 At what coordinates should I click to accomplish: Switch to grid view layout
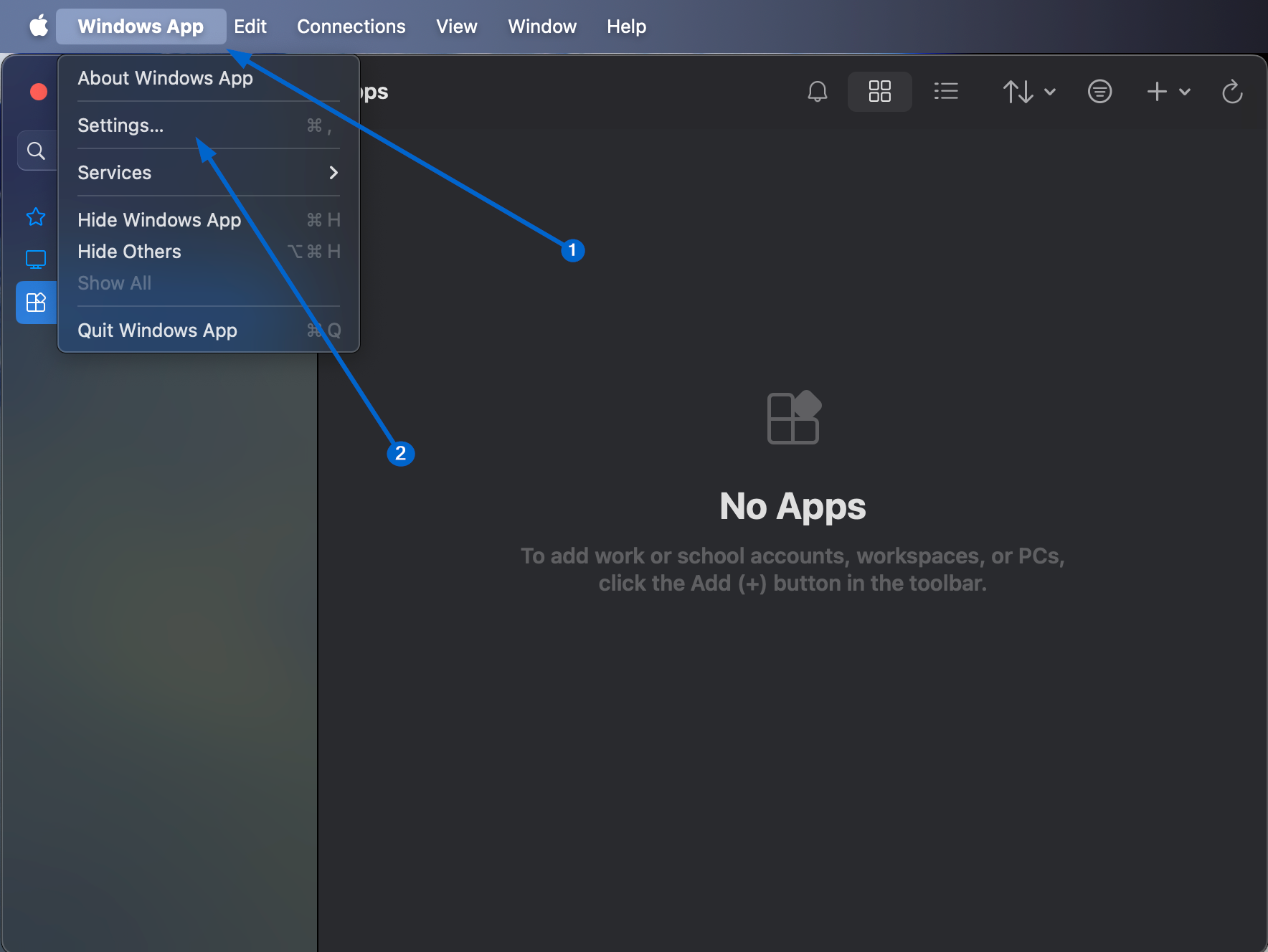coord(880,92)
